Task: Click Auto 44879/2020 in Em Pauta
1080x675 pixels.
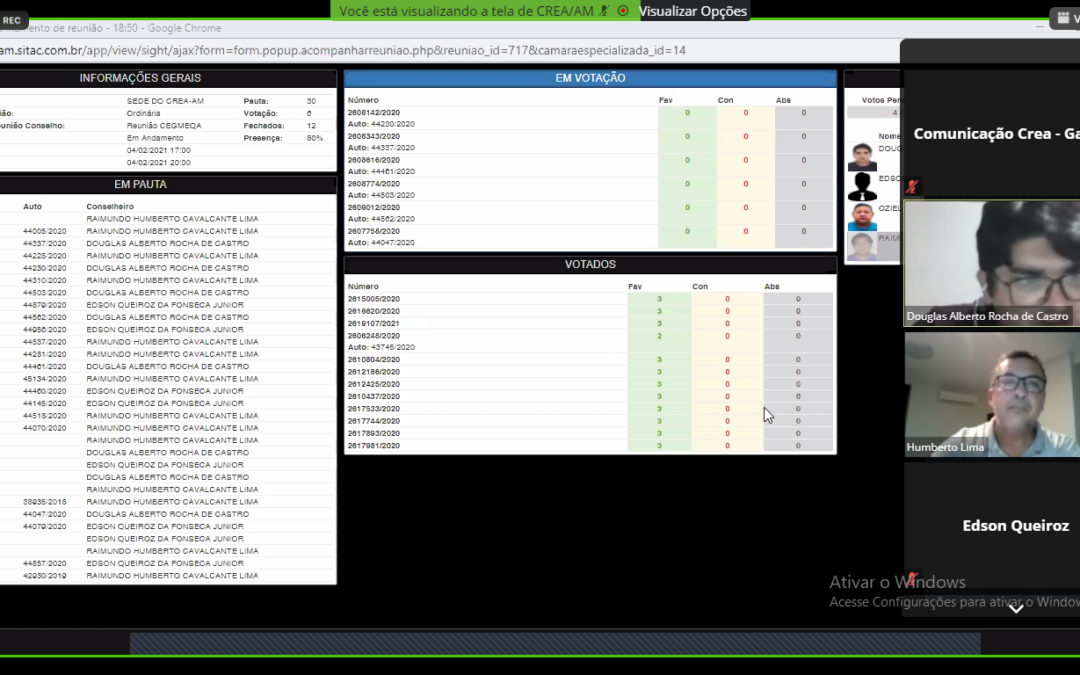Action: (x=45, y=305)
